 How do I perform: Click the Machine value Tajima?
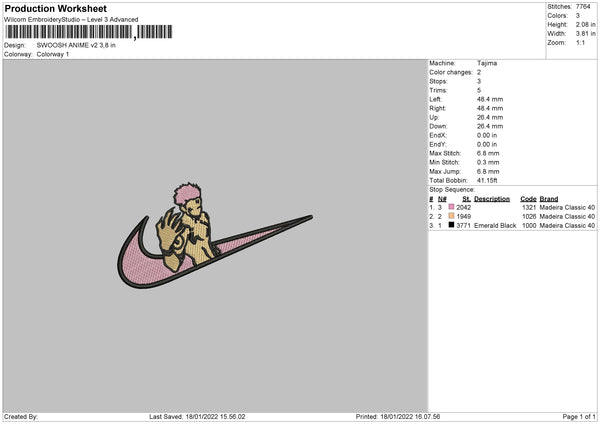pos(487,63)
